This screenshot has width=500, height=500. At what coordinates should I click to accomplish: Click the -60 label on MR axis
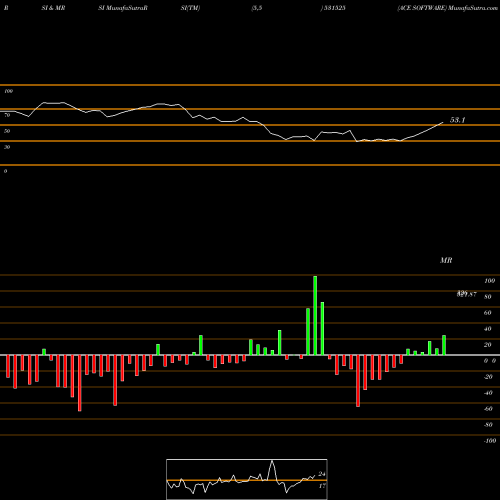[x=488, y=409]
